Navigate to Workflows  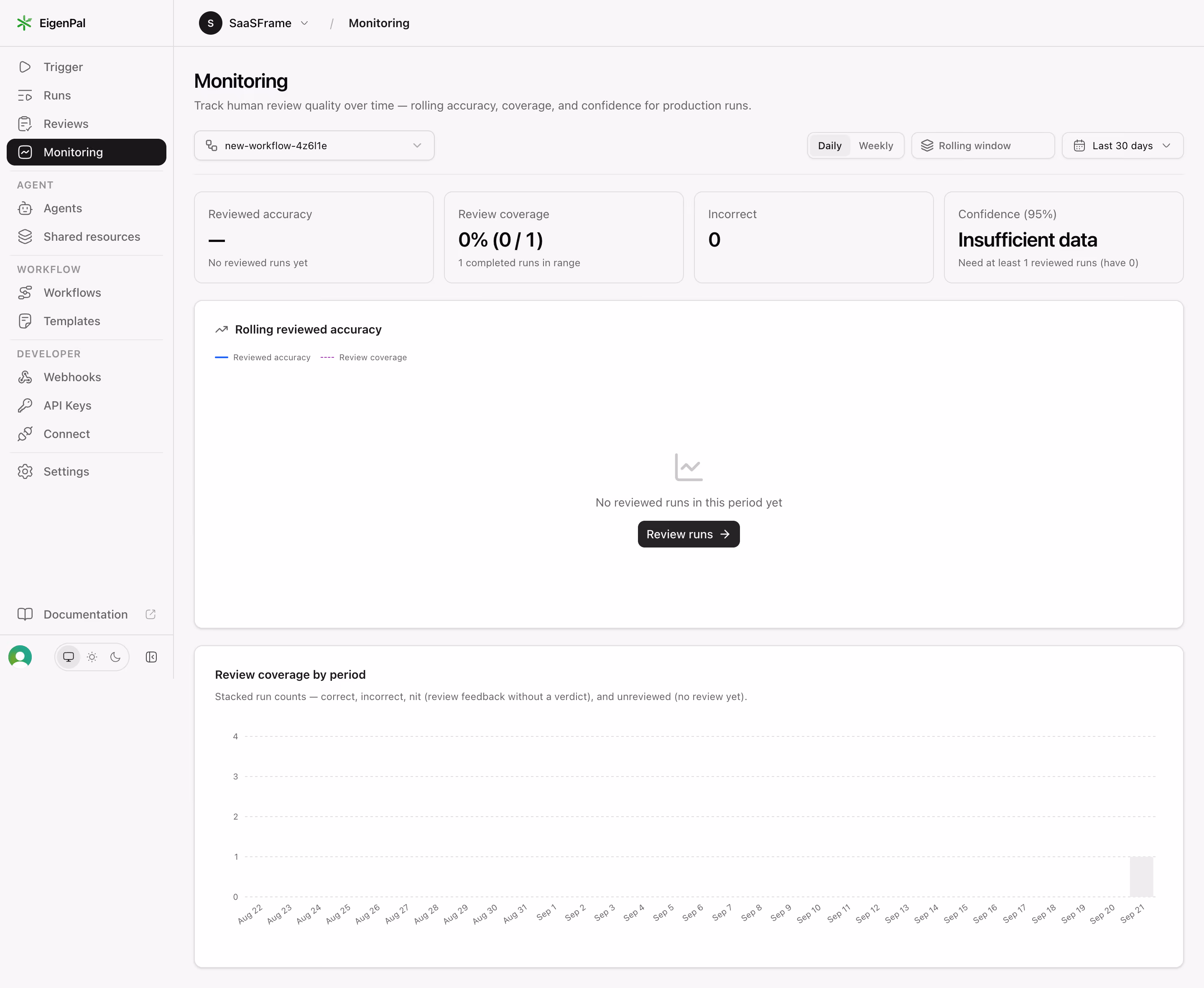coord(87,293)
